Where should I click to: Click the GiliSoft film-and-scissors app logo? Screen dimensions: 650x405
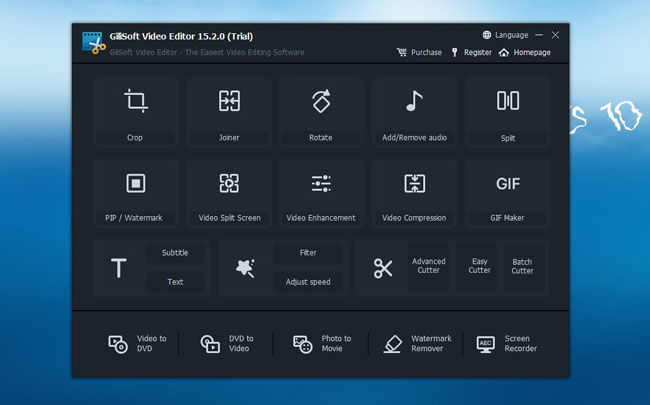[x=94, y=43]
